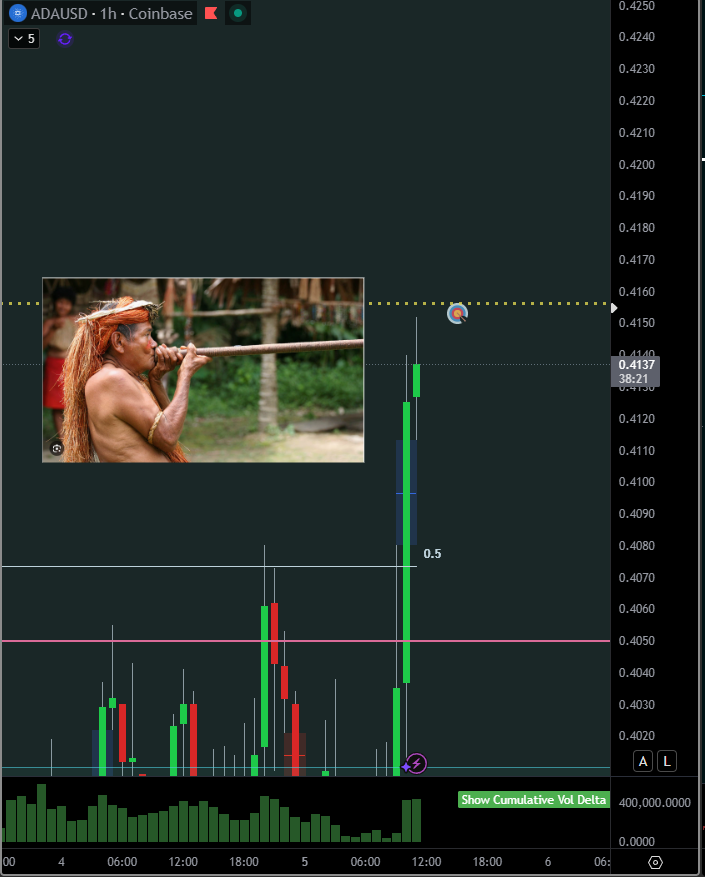The height and width of the screenshot is (877, 705).
Task: Click the 0.5 fib level label
Action: point(432,554)
